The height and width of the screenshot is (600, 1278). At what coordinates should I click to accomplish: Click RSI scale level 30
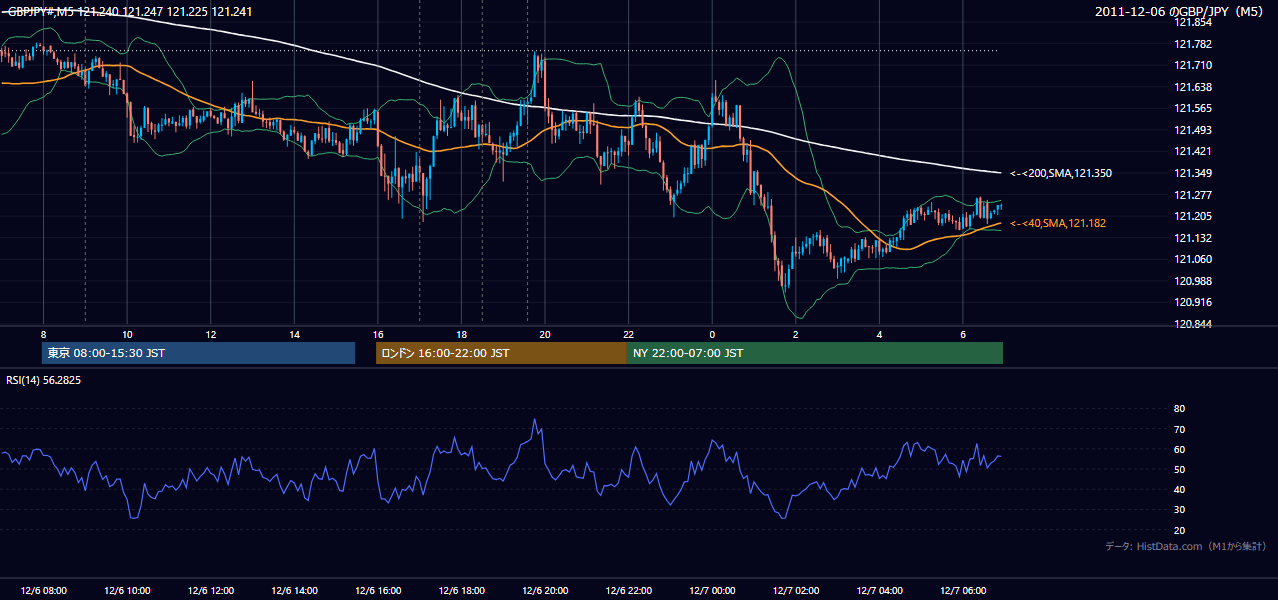(x=1179, y=510)
